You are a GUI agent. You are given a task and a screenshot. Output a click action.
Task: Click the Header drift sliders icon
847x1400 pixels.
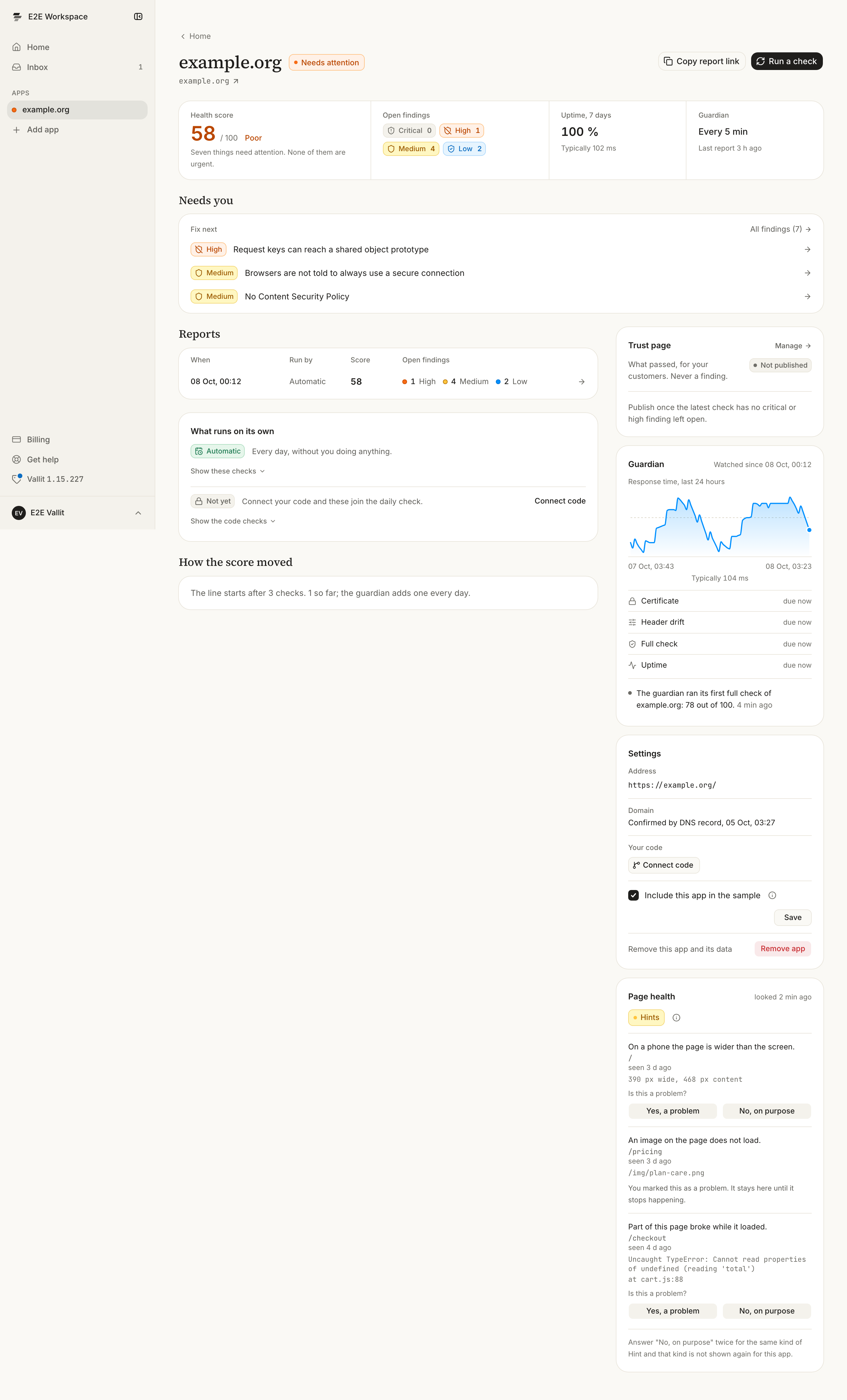point(632,622)
